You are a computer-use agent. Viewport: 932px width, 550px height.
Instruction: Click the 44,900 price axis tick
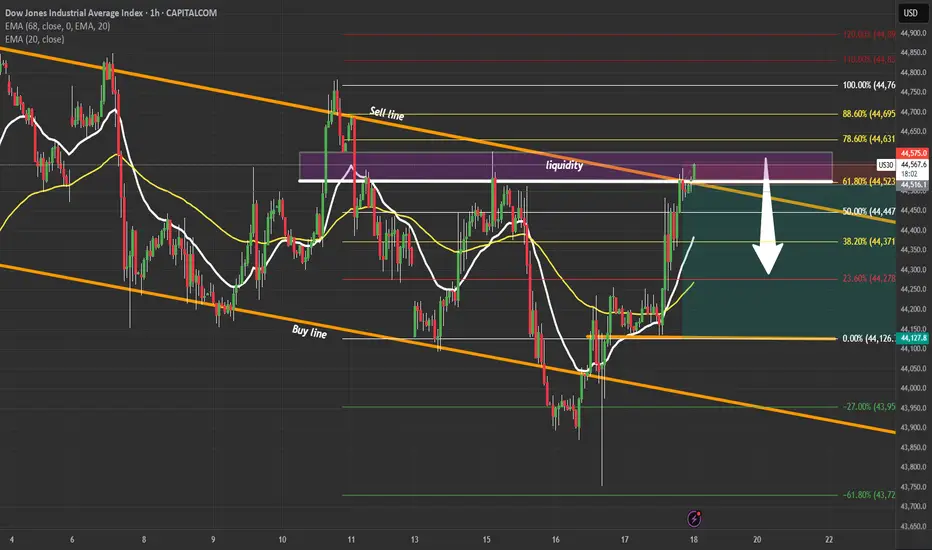click(914, 33)
